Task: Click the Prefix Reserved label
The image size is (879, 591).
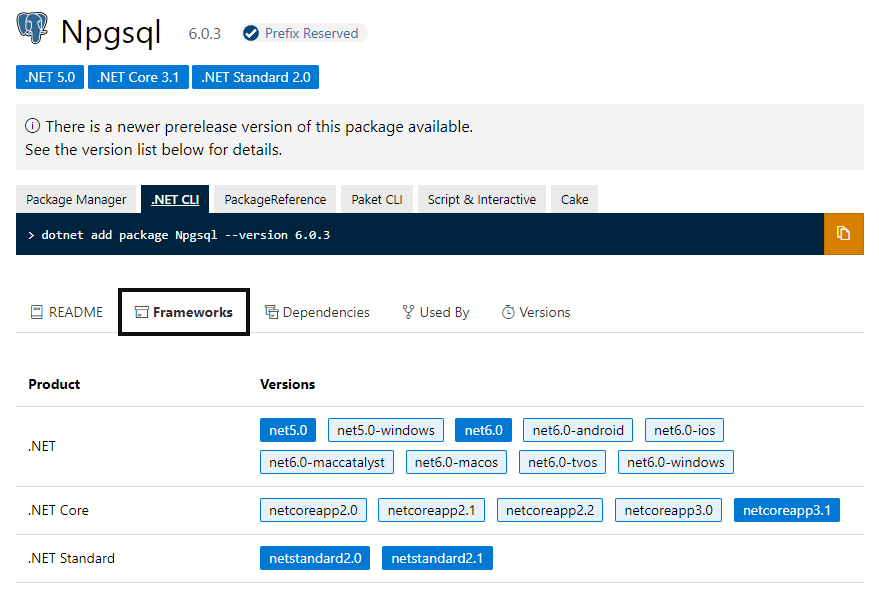Action: coord(311,33)
